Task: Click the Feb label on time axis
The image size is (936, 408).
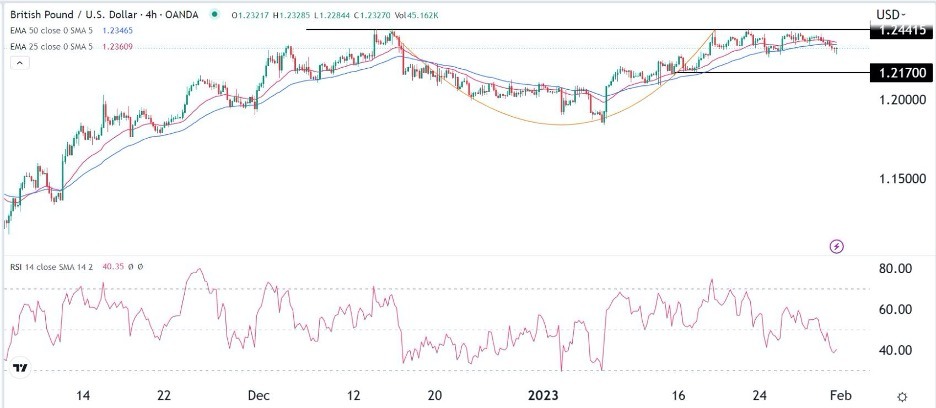Action: coord(838,395)
